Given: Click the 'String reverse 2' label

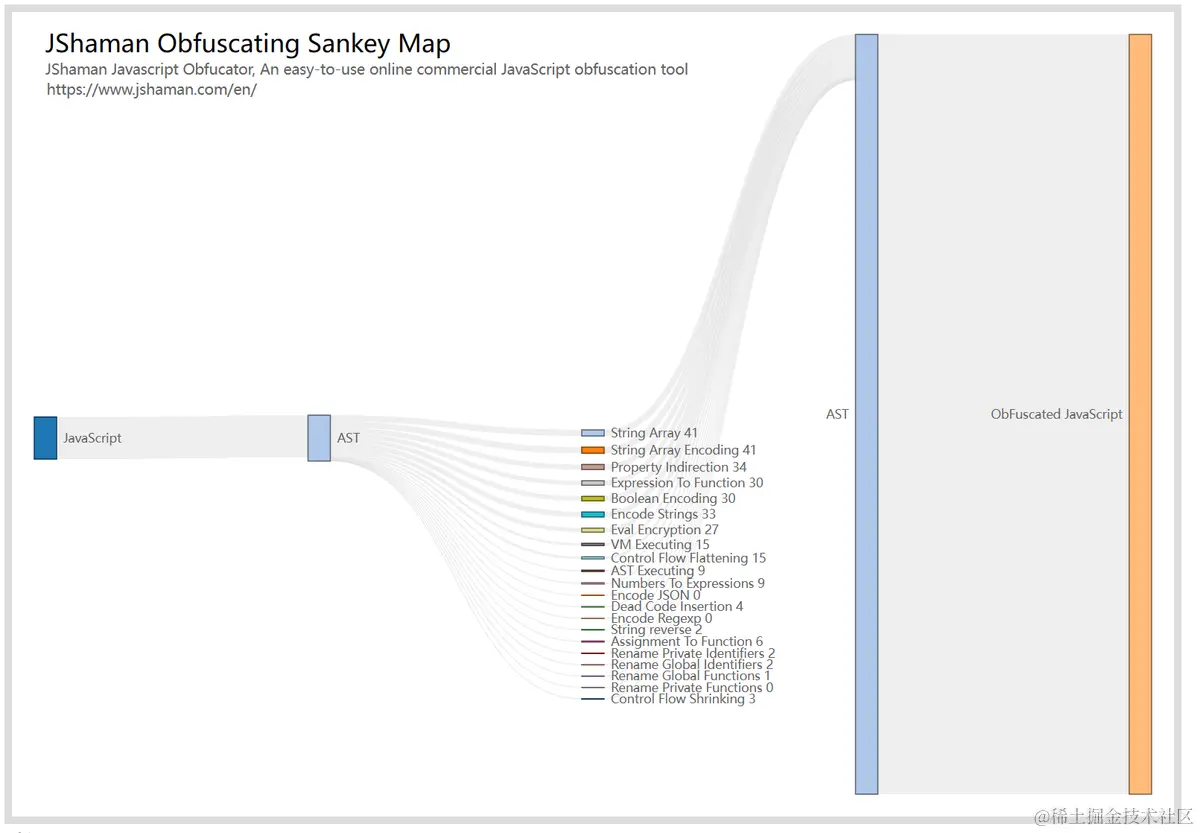Looking at the screenshot, I should [657, 630].
